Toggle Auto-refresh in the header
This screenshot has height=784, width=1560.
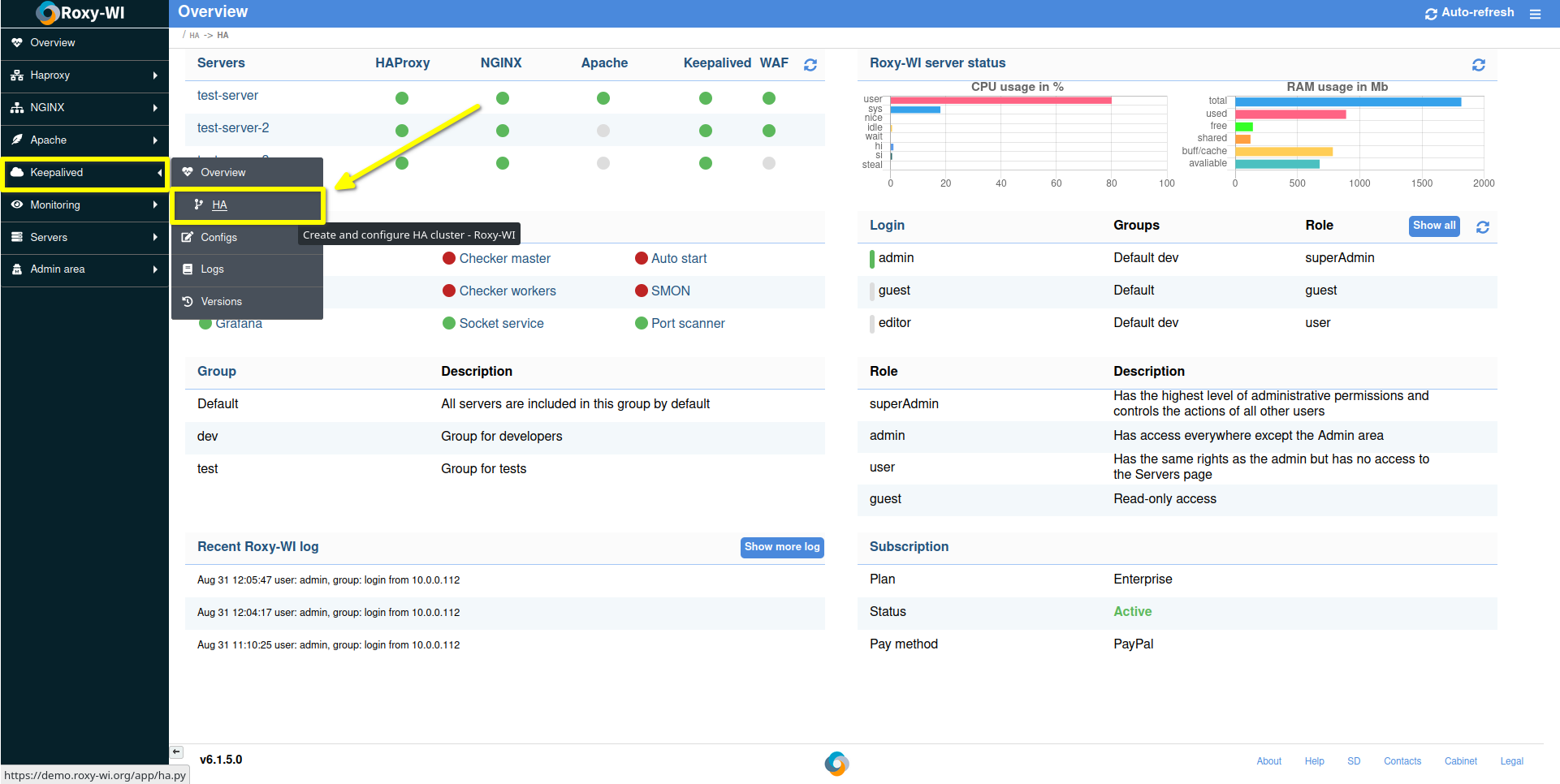click(x=1469, y=13)
